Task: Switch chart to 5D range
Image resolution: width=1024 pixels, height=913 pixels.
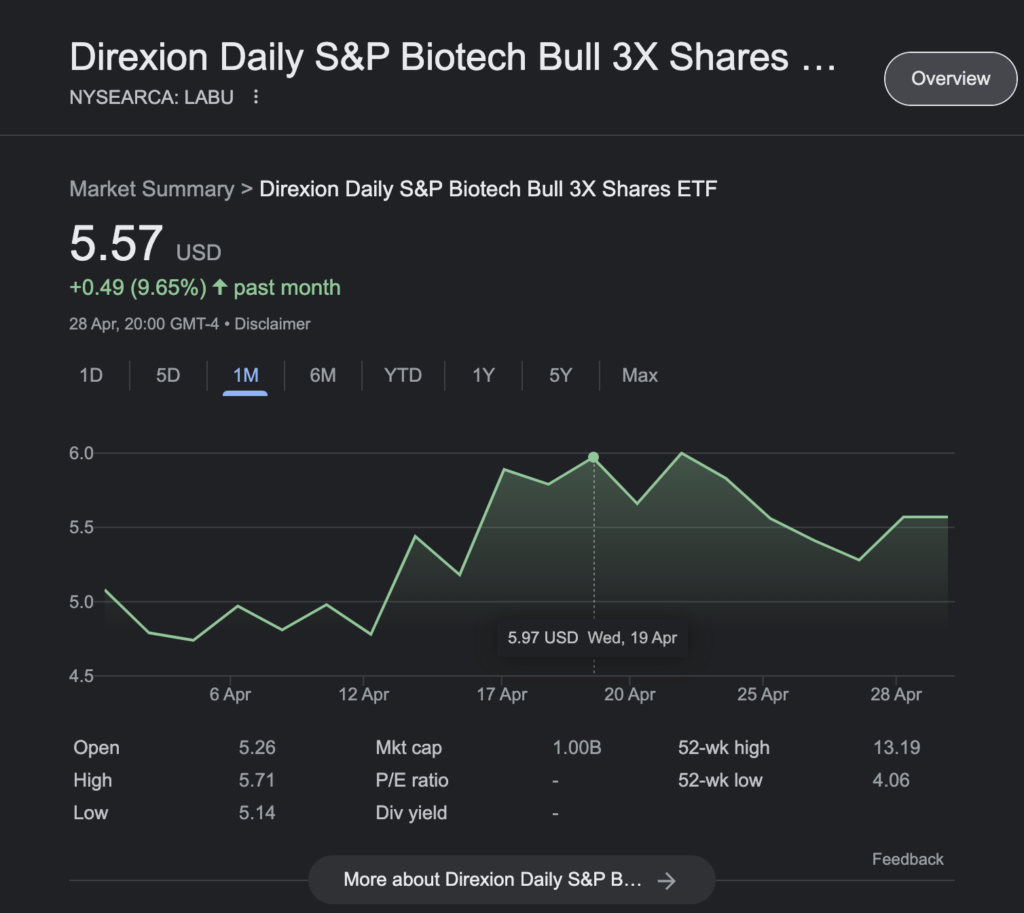Action: coord(168,376)
